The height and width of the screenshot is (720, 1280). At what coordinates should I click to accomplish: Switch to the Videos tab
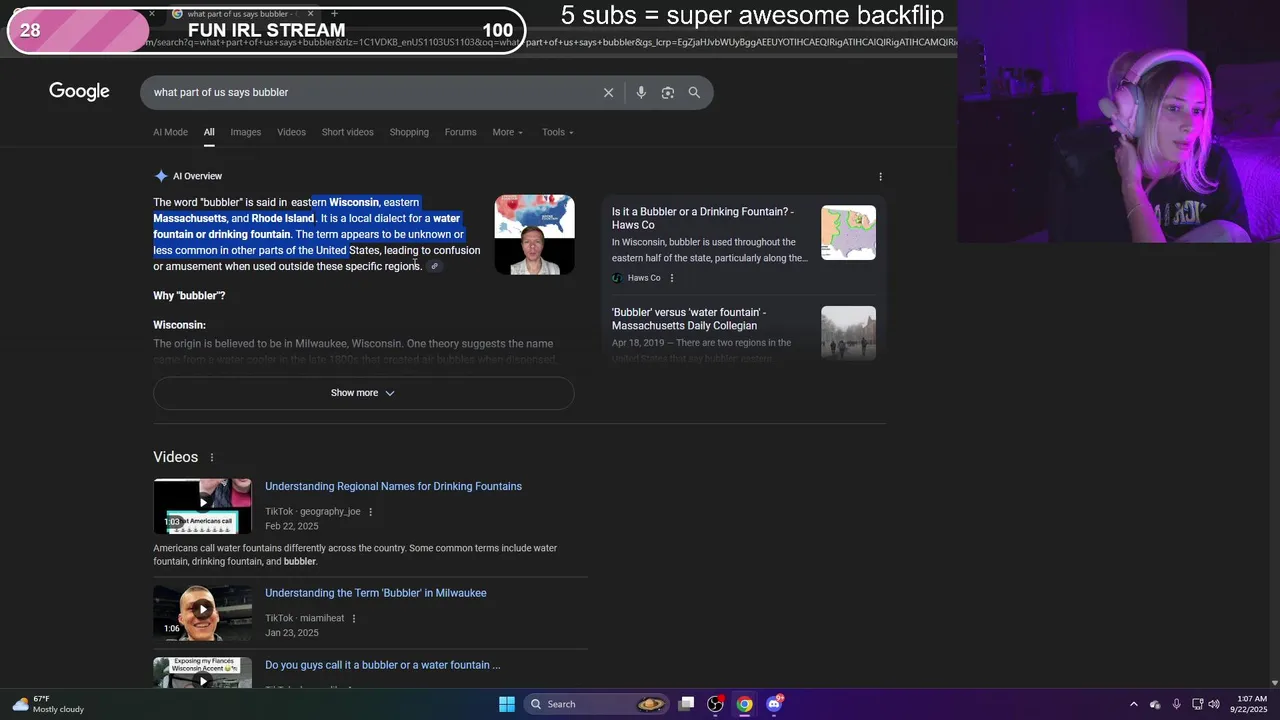[291, 132]
